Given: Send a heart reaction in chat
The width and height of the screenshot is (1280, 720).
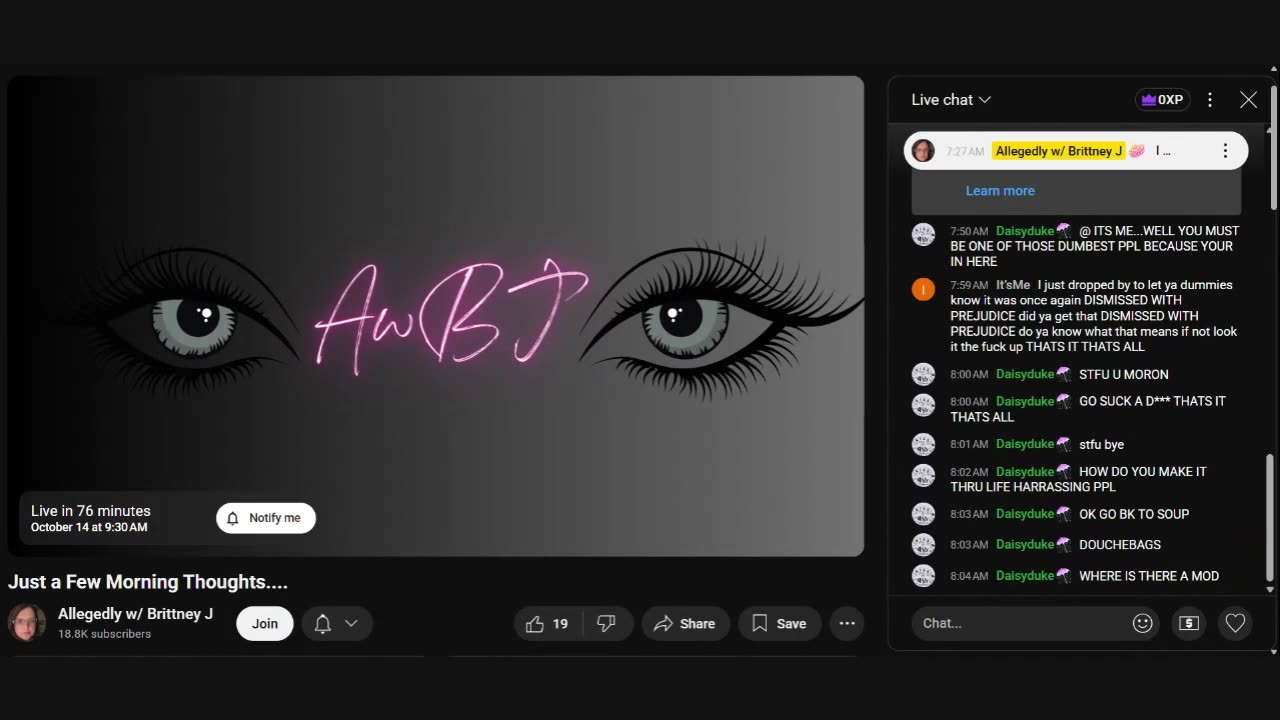Looking at the screenshot, I should (1235, 623).
